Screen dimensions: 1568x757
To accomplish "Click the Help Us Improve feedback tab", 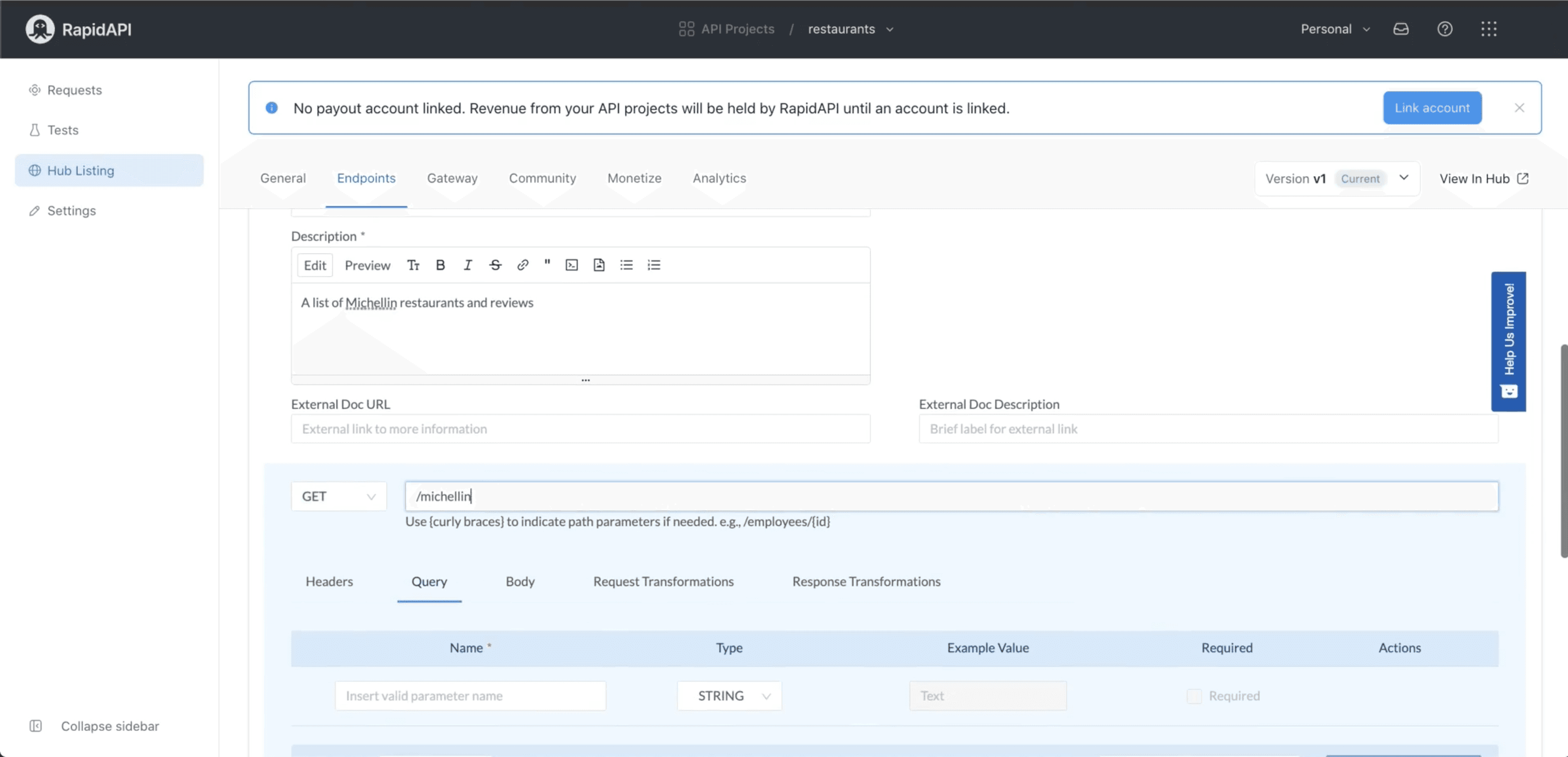I will tap(1508, 341).
